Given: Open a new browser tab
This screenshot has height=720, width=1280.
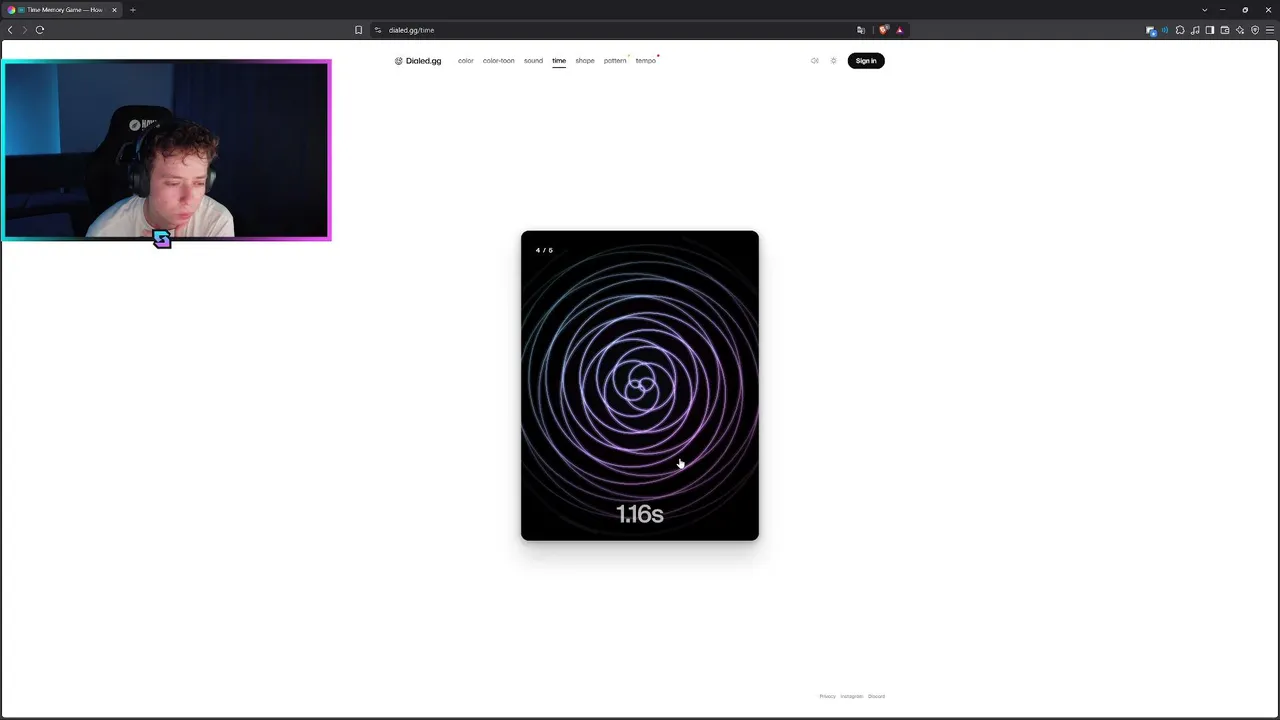Looking at the screenshot, I should [132, 10].
